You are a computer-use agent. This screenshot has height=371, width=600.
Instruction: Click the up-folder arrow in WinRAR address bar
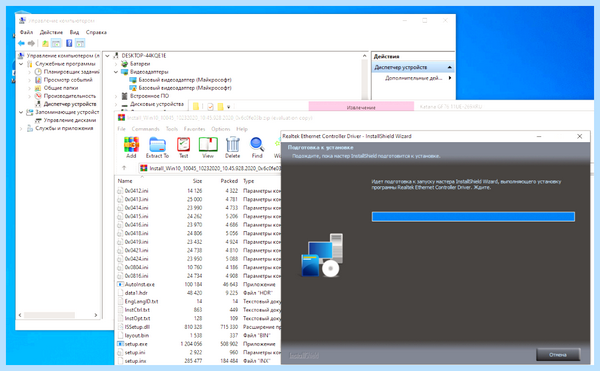pyautogui.click(x=124, y=168)
